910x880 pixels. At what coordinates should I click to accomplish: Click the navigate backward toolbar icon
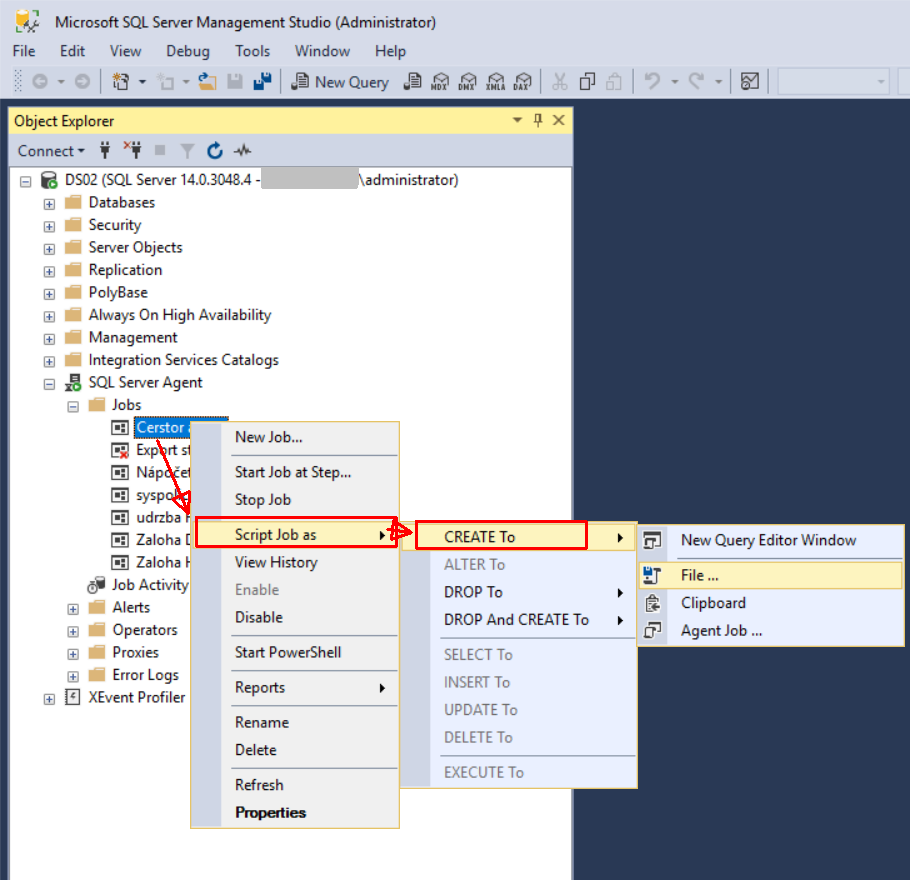(39, 82)
